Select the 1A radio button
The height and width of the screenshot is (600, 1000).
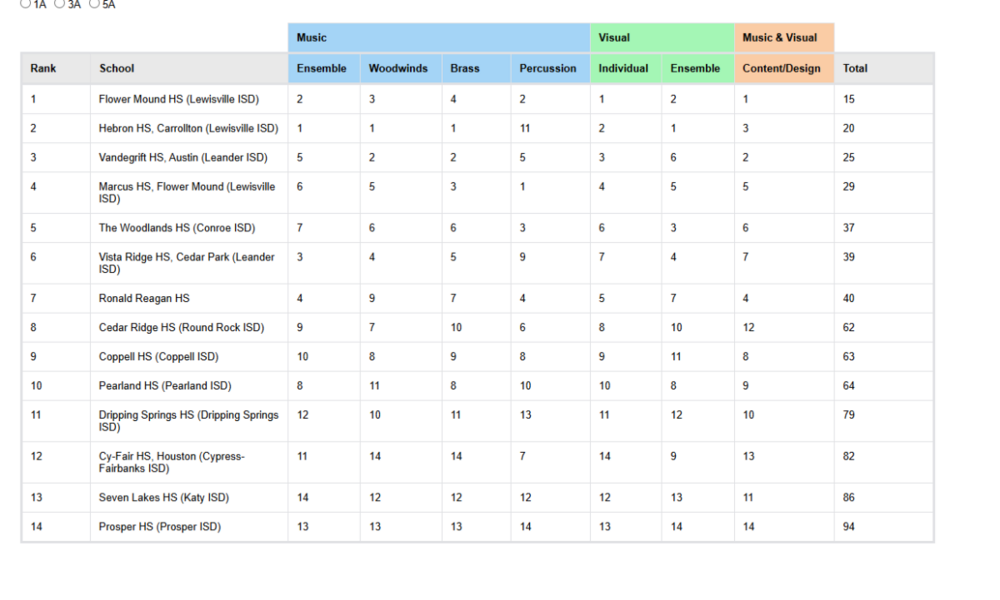pos(25,4)
